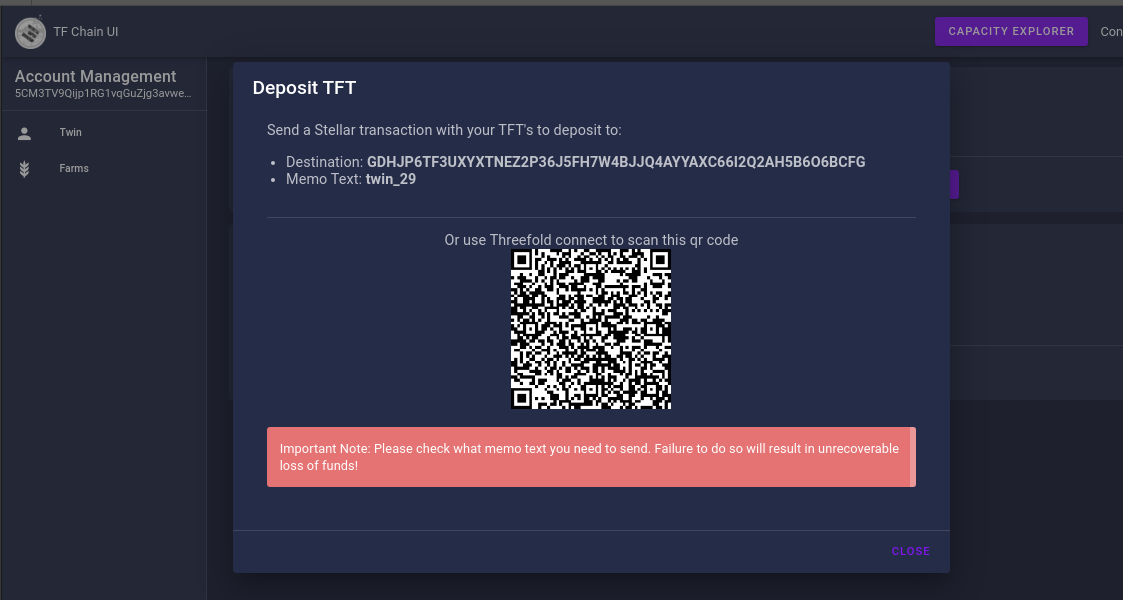Open the Twin section from Account Management
Viewport: 1123px width, 600px height.
[70, 132]
